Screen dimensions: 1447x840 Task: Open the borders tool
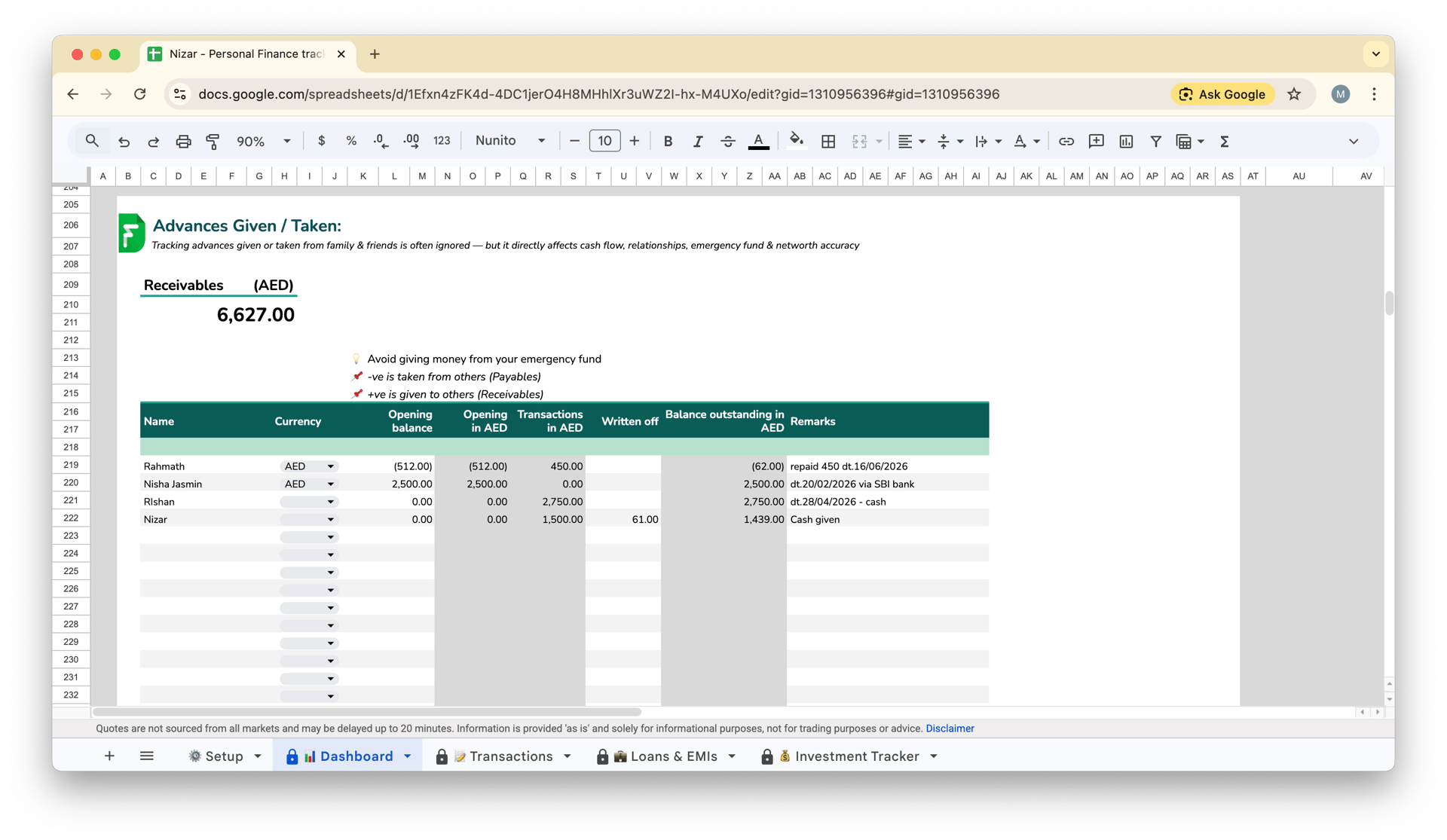(828, 141)
